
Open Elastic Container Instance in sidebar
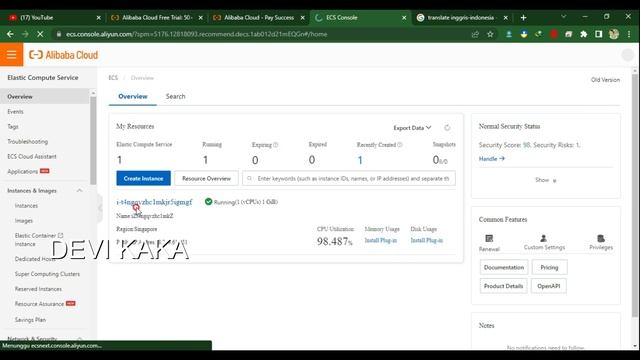pyautogui.click(x=39, y=240)
